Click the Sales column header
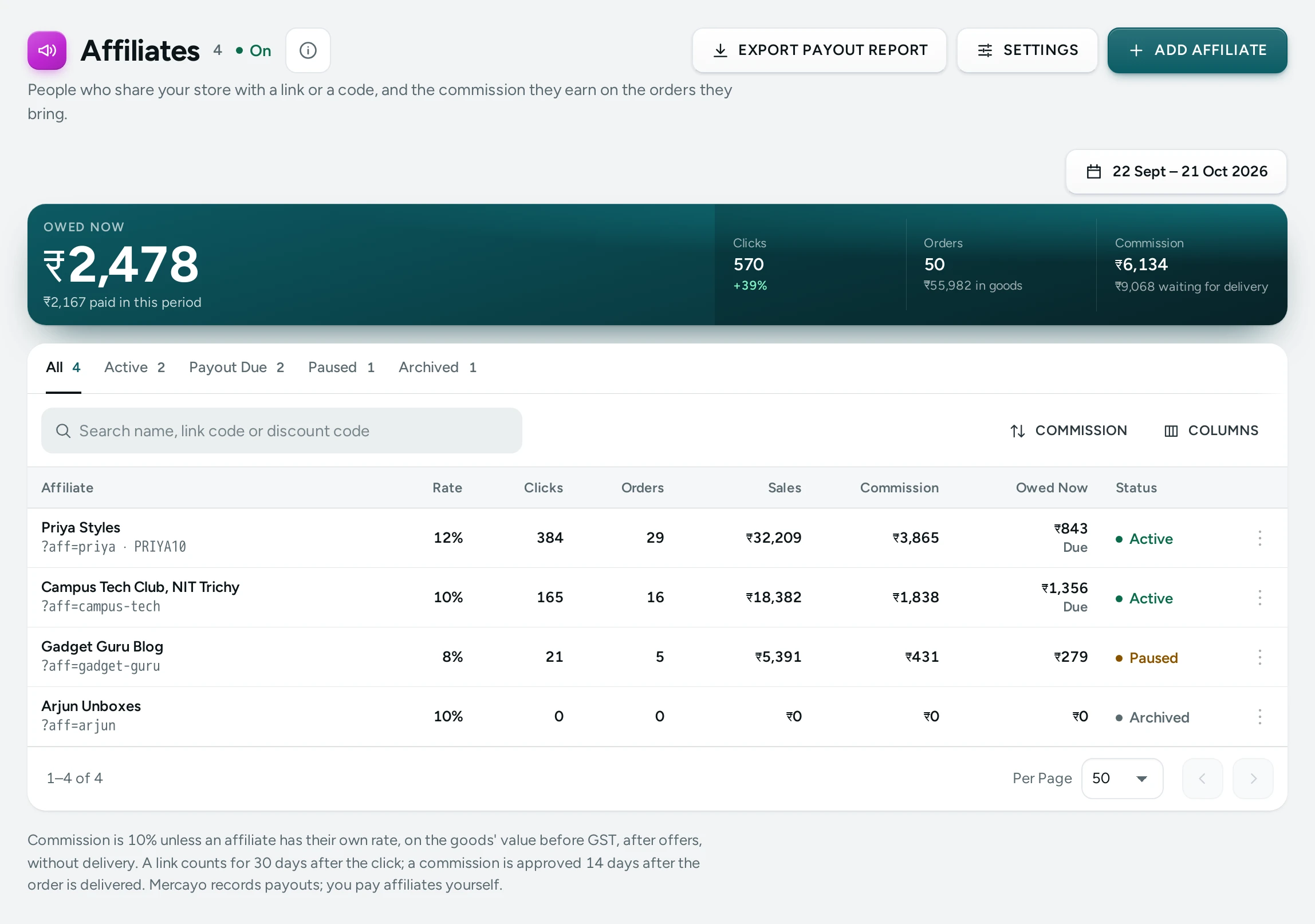The width and height of the screenshot is (1315, 924). click(x=785, y=488)
